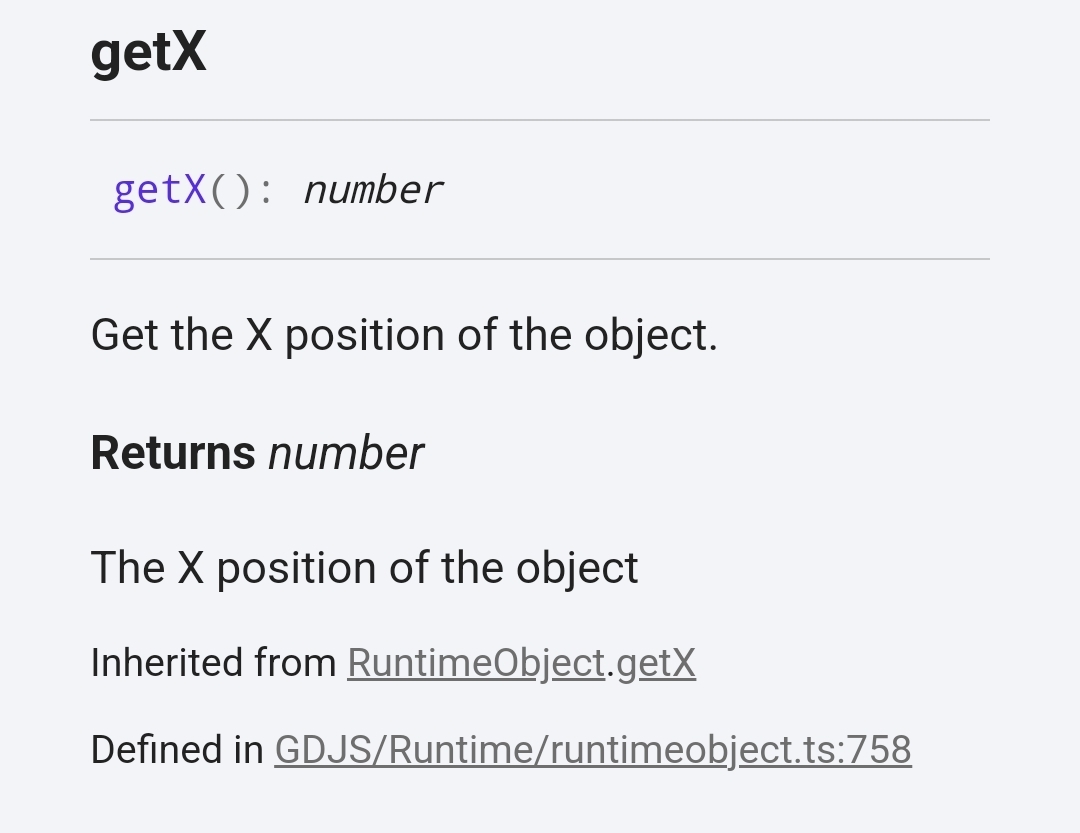Follow the getX link after RuntimeObject
Viewport: 1080px width, 833px height.
coord(656,663)
